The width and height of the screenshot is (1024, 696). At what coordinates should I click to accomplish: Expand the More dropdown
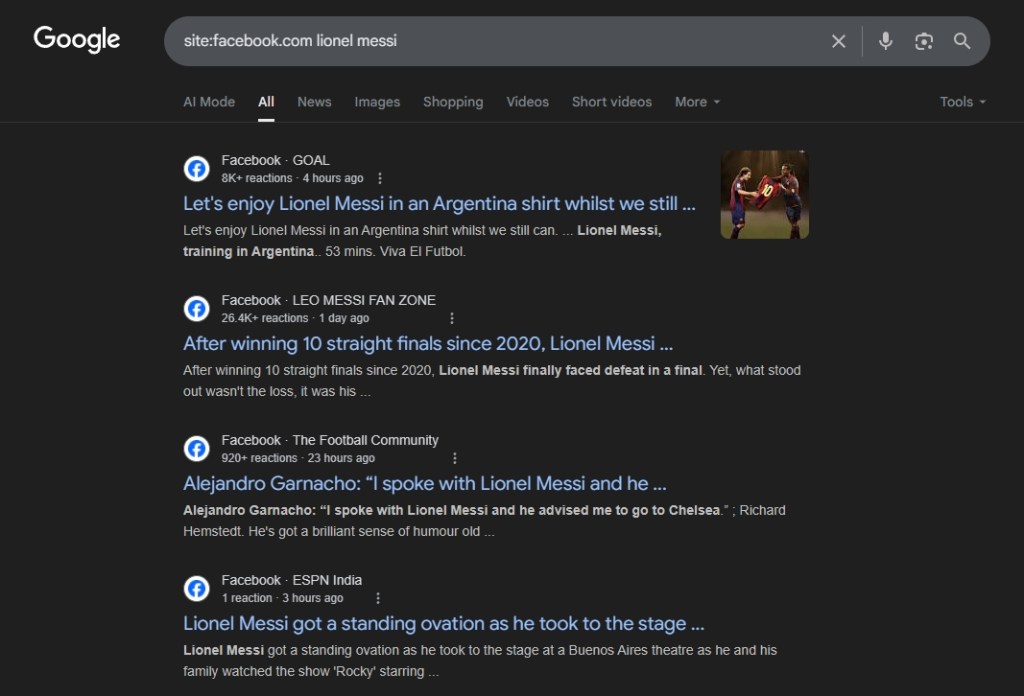point(697,102)
